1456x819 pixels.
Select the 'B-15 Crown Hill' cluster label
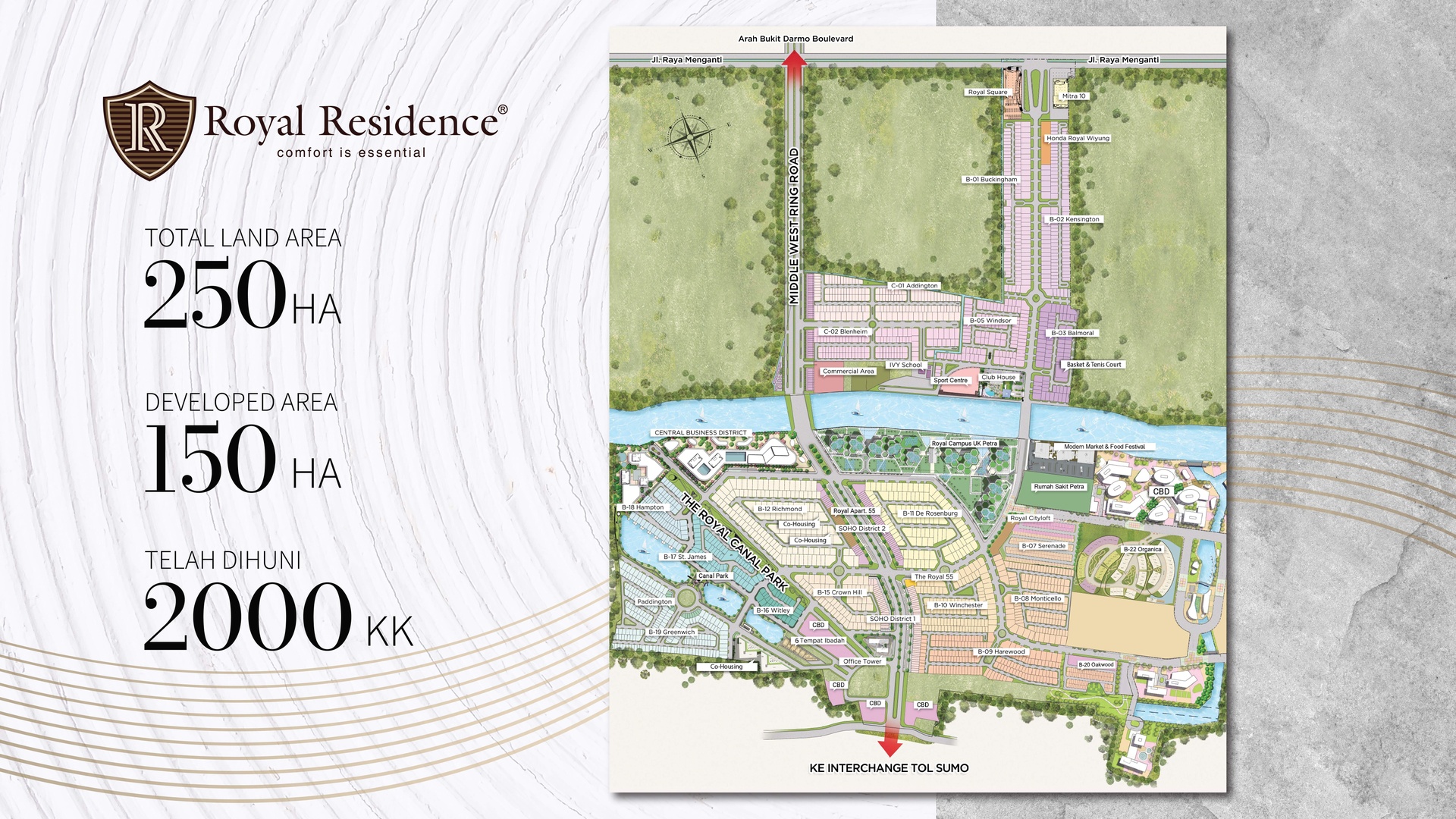coord(839,592)
